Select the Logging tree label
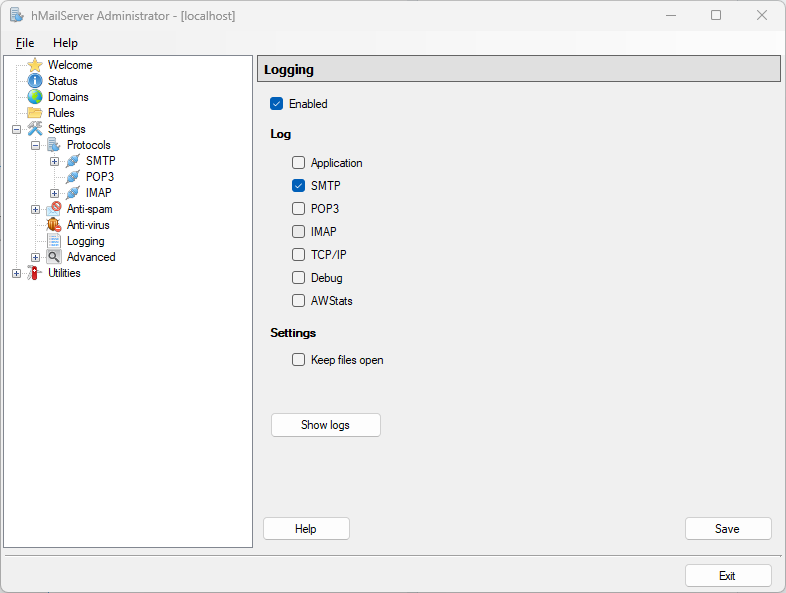 tap(86, 241)
